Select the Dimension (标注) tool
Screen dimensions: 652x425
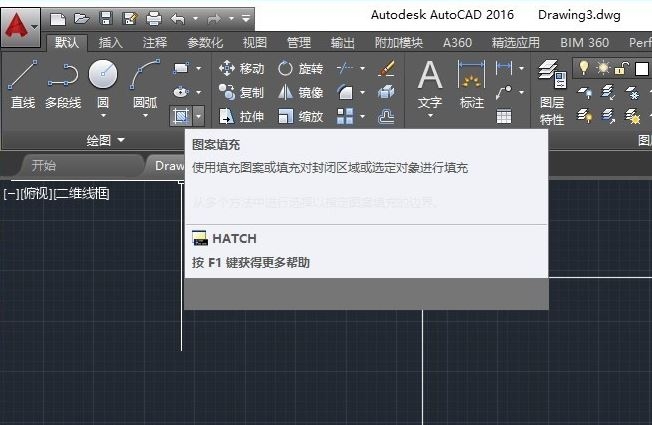tap(472, 84)
